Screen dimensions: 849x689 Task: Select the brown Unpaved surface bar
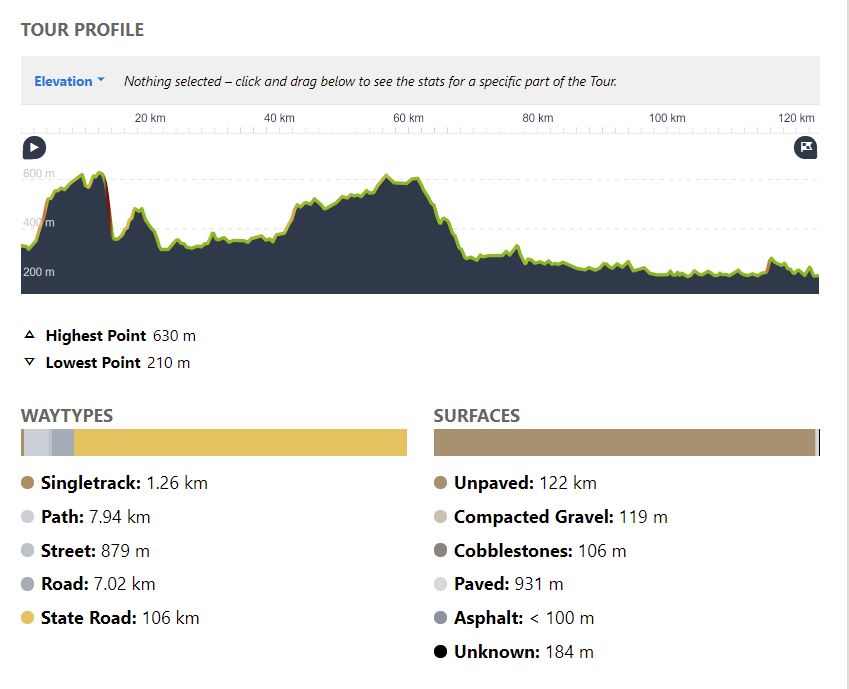click(x=624, y=442)
